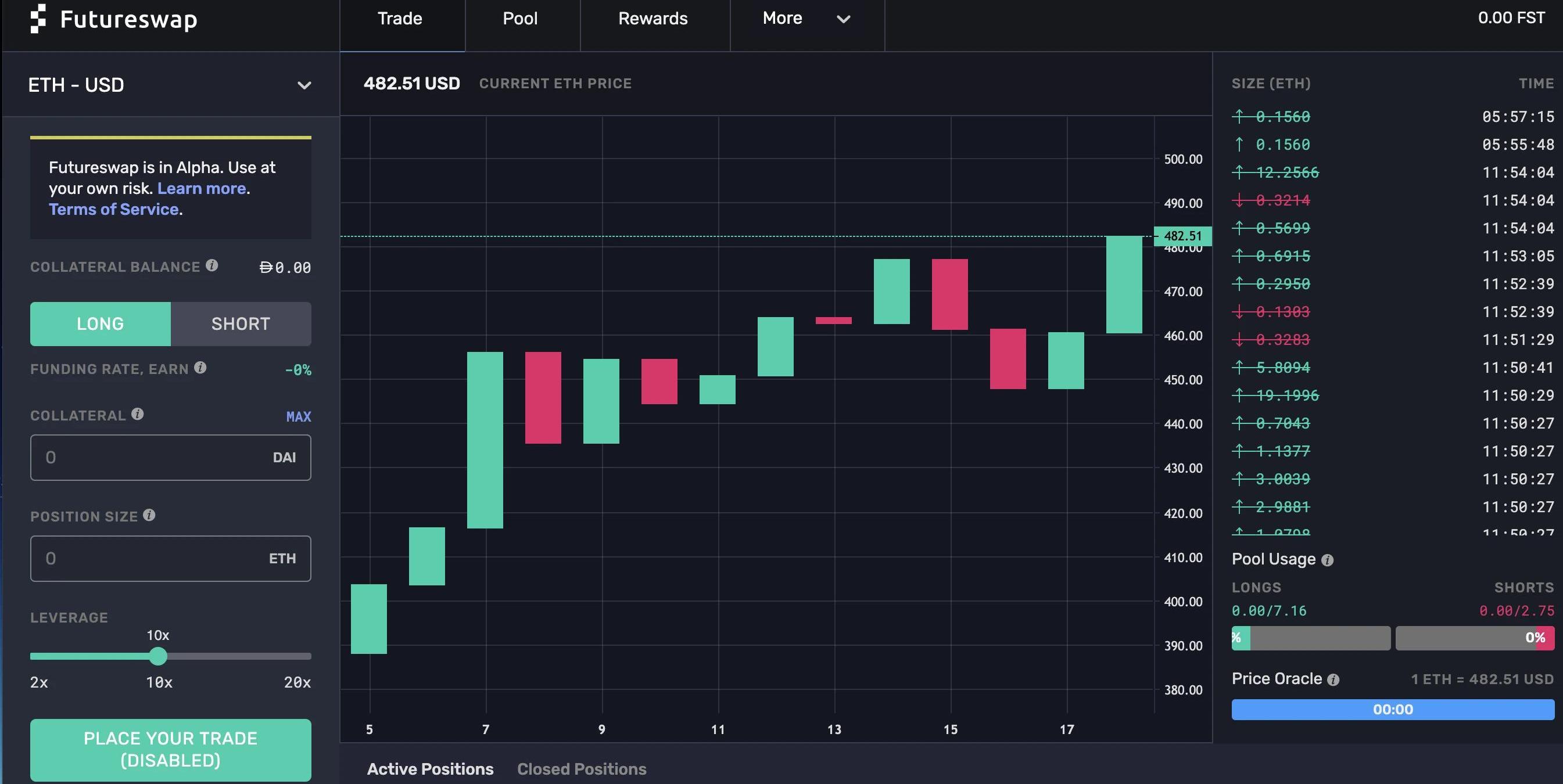Open the Learn more link
The width and height of the screenshot is (1563, 784).
pos(202,188)
